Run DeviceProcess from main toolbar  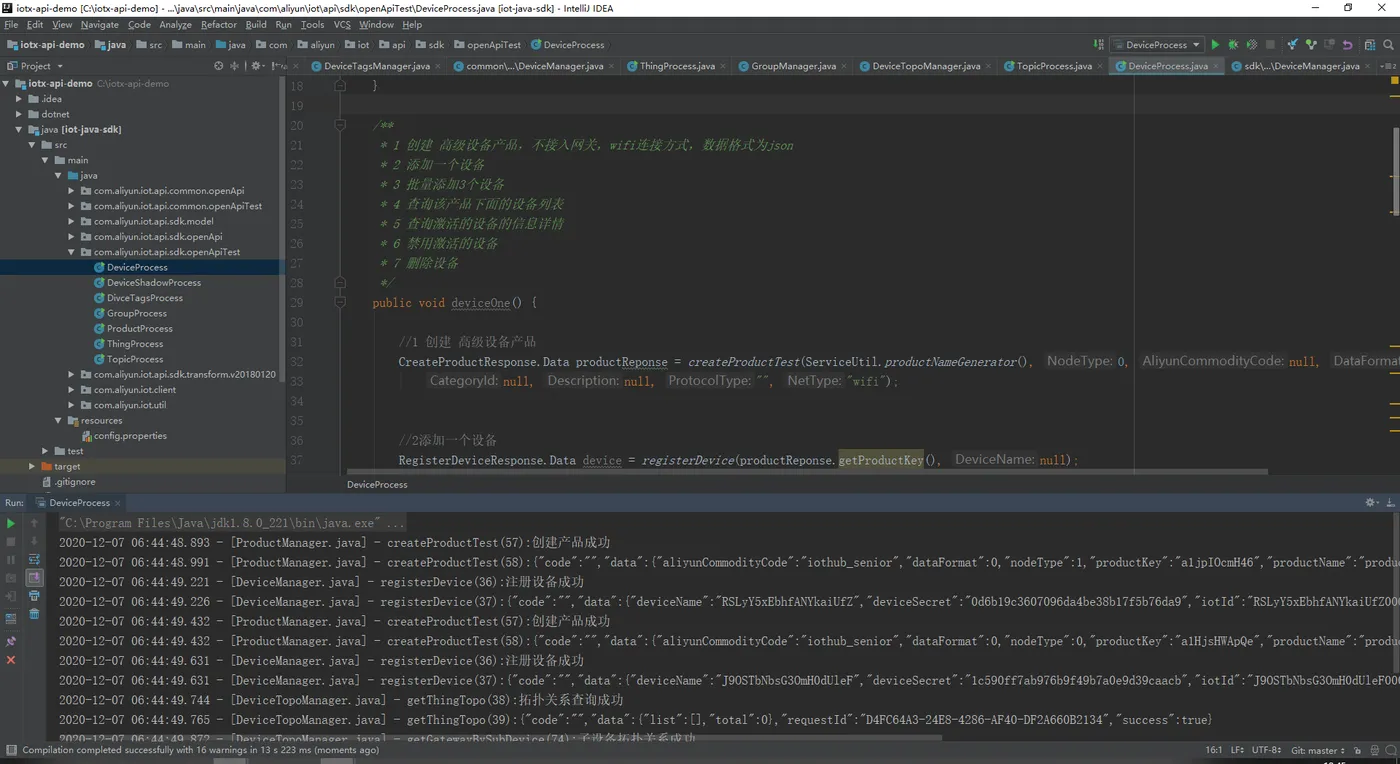[x=1215, y=45]
